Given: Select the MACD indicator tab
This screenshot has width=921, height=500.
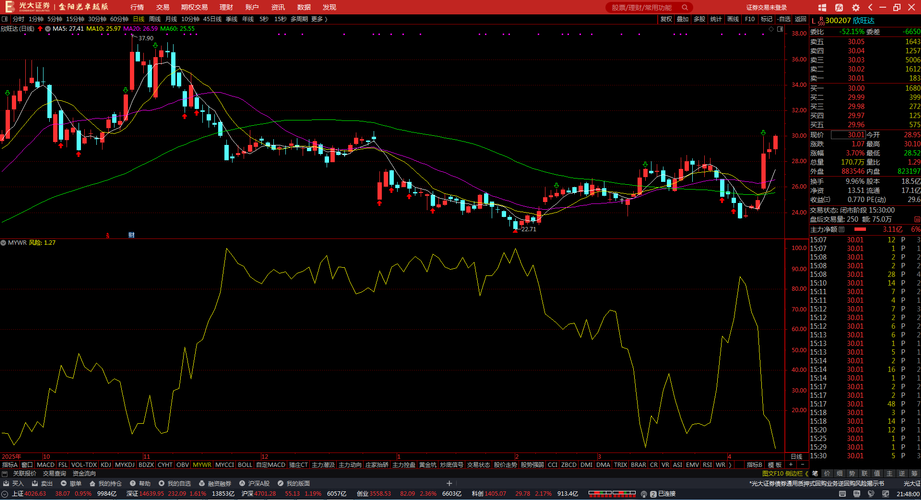Looking at the screenshot, I should [45, 465].
